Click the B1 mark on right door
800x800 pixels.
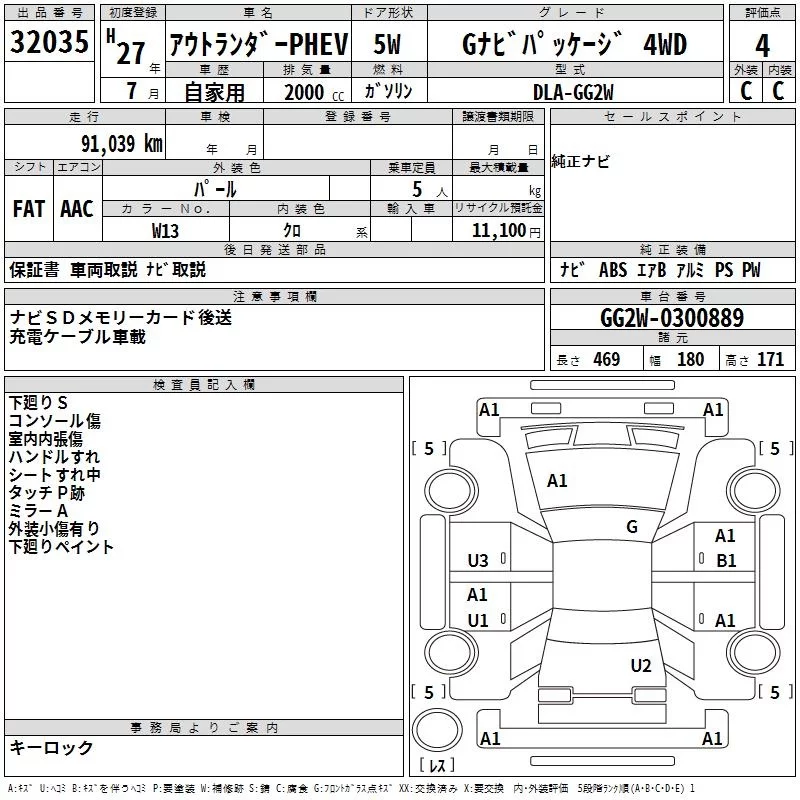(726, 561)
